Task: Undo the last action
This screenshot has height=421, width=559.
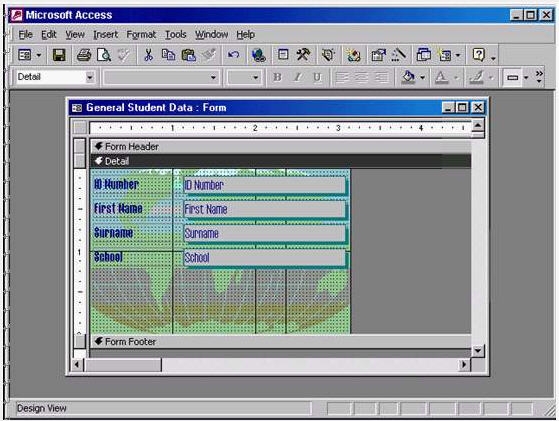Action: click(x=234, y=55)
